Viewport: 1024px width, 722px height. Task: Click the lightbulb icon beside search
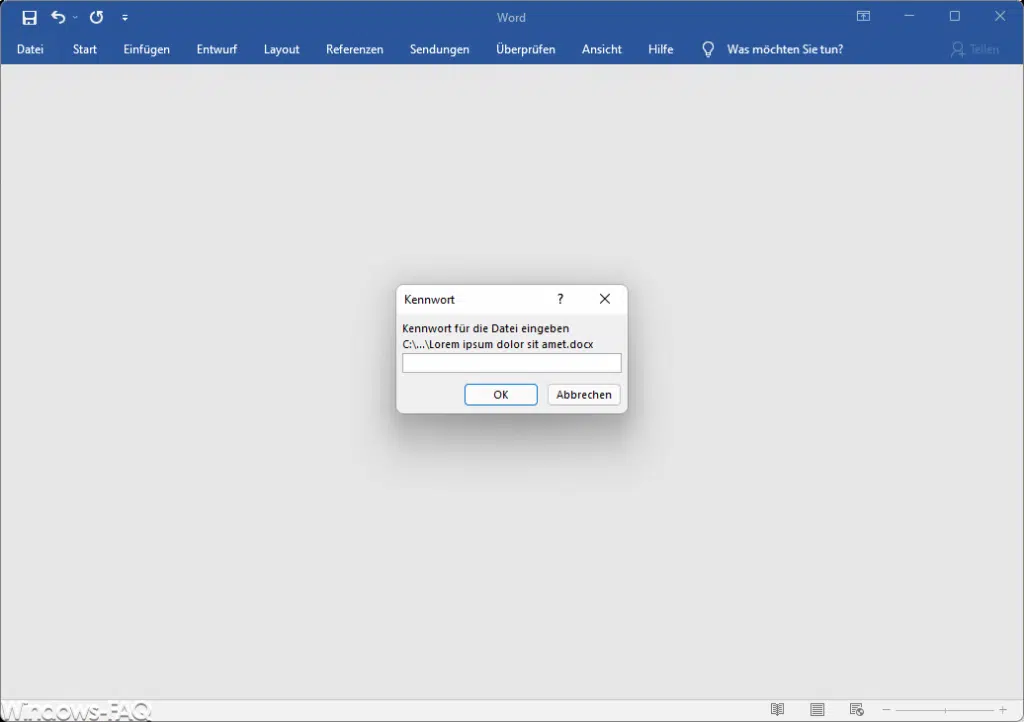(708, 49)
